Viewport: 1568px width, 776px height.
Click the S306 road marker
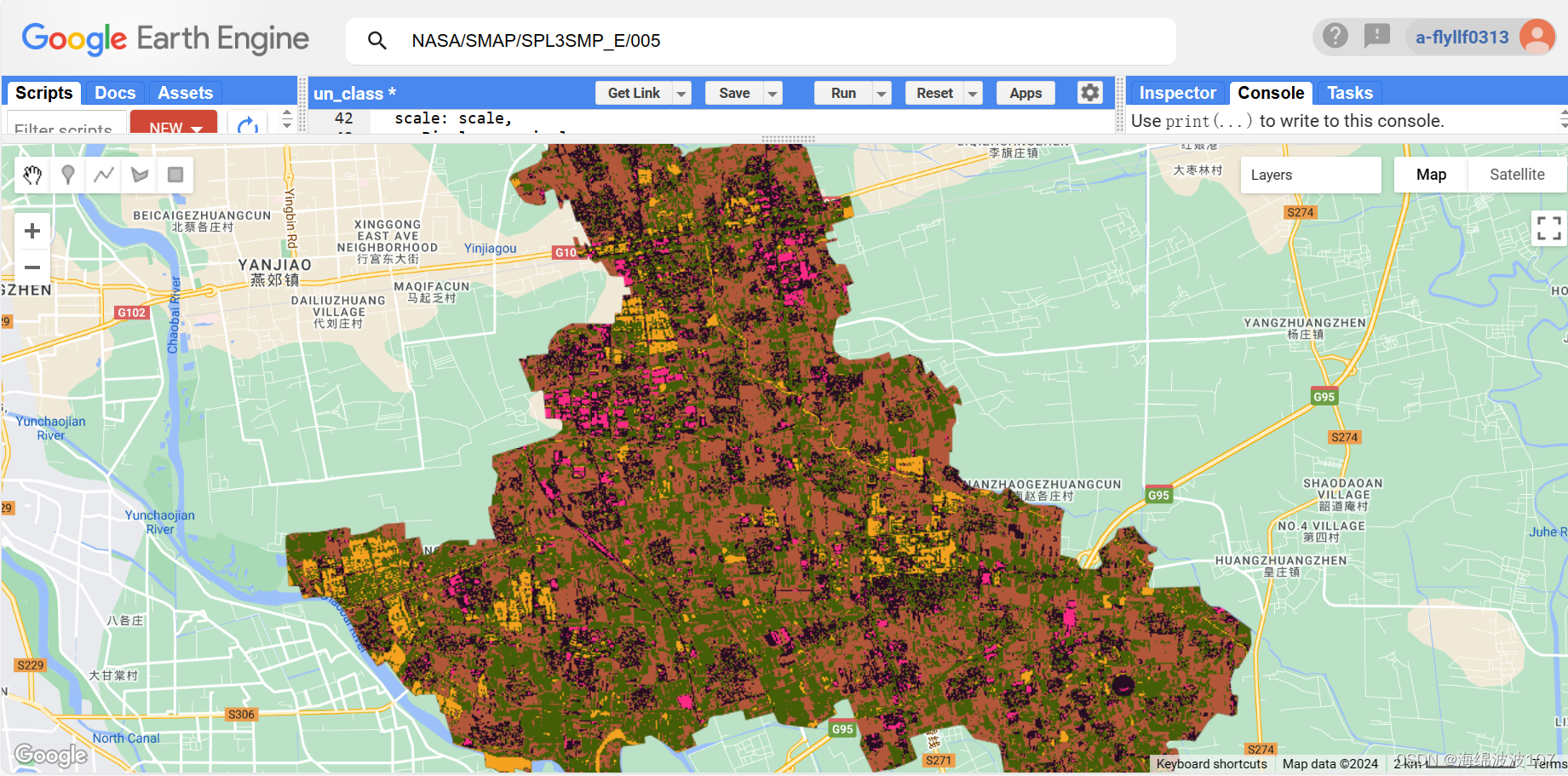[241, 714]
